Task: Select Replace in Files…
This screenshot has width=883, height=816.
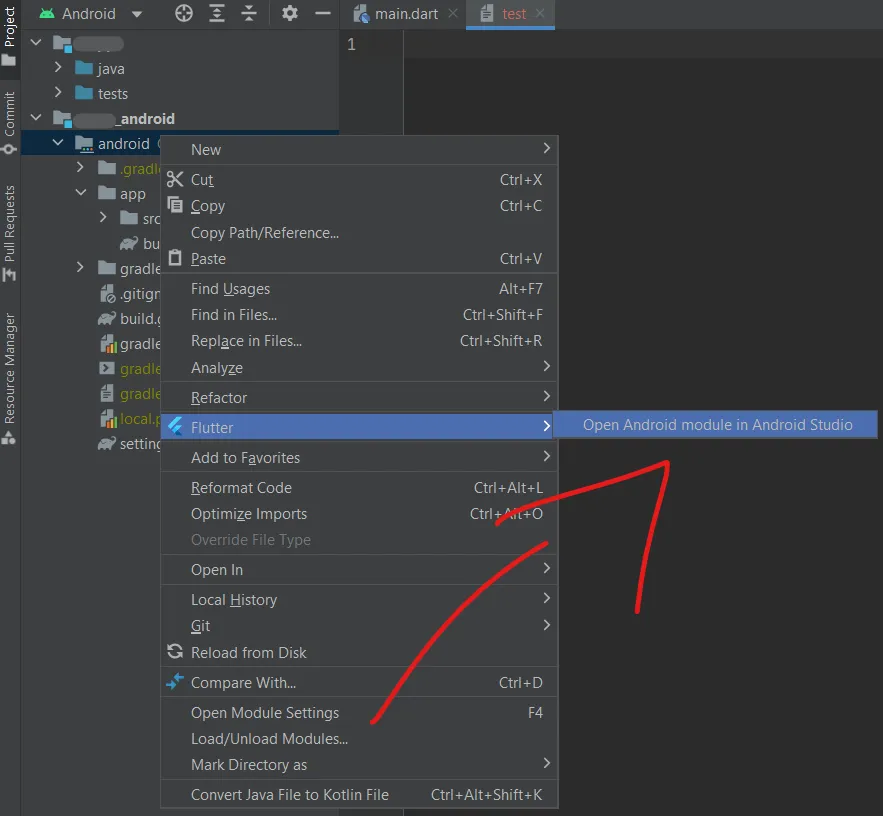Action: [x=359, y=340]
